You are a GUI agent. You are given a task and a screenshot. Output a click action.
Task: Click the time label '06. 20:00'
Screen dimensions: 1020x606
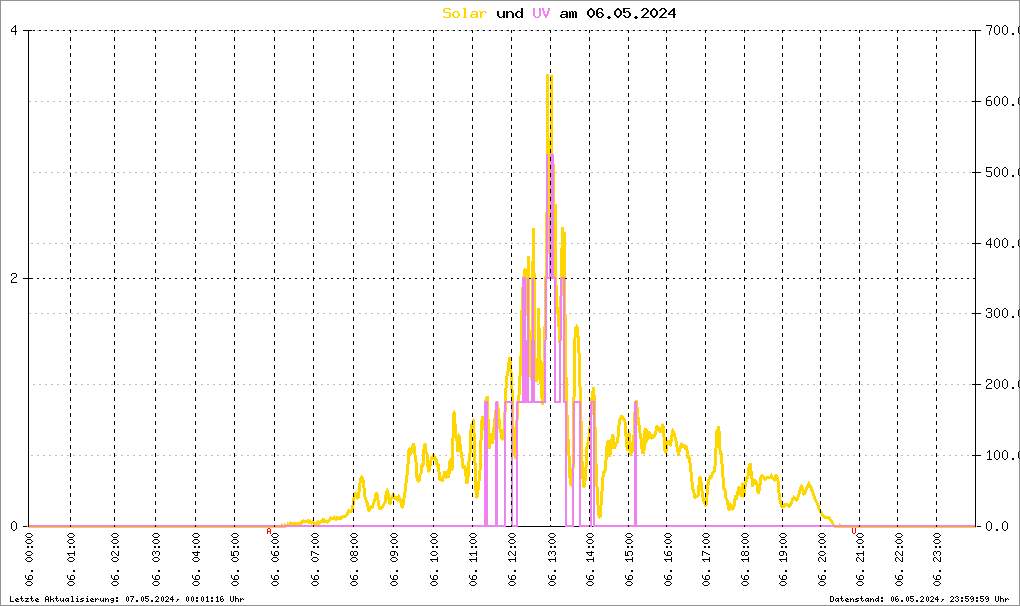tap(822, 560)
